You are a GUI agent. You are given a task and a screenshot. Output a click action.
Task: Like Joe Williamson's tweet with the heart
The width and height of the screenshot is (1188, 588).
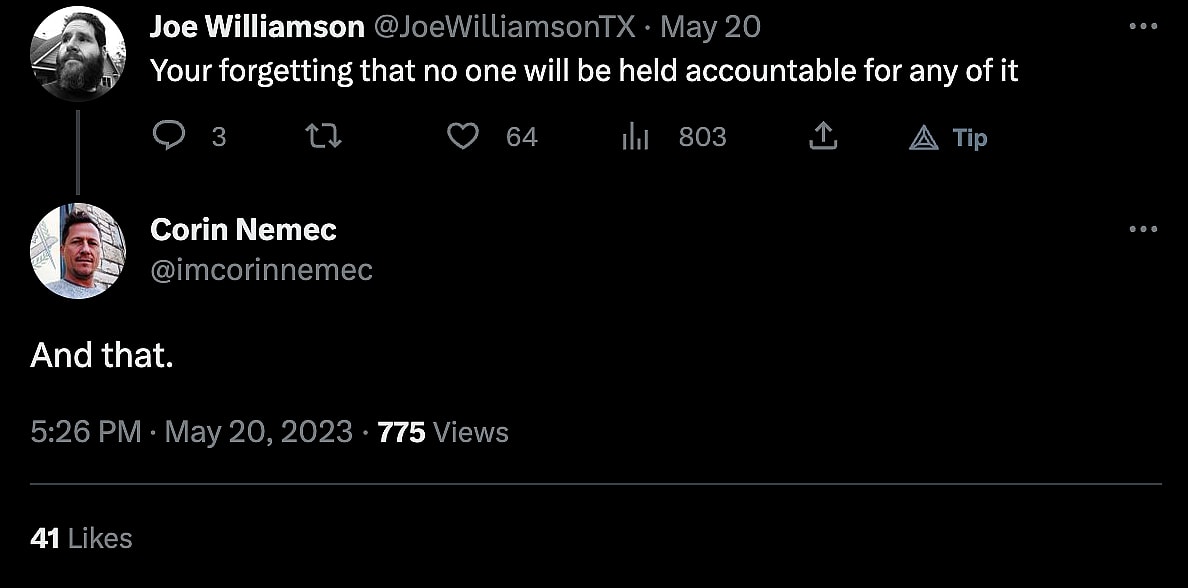462,136
